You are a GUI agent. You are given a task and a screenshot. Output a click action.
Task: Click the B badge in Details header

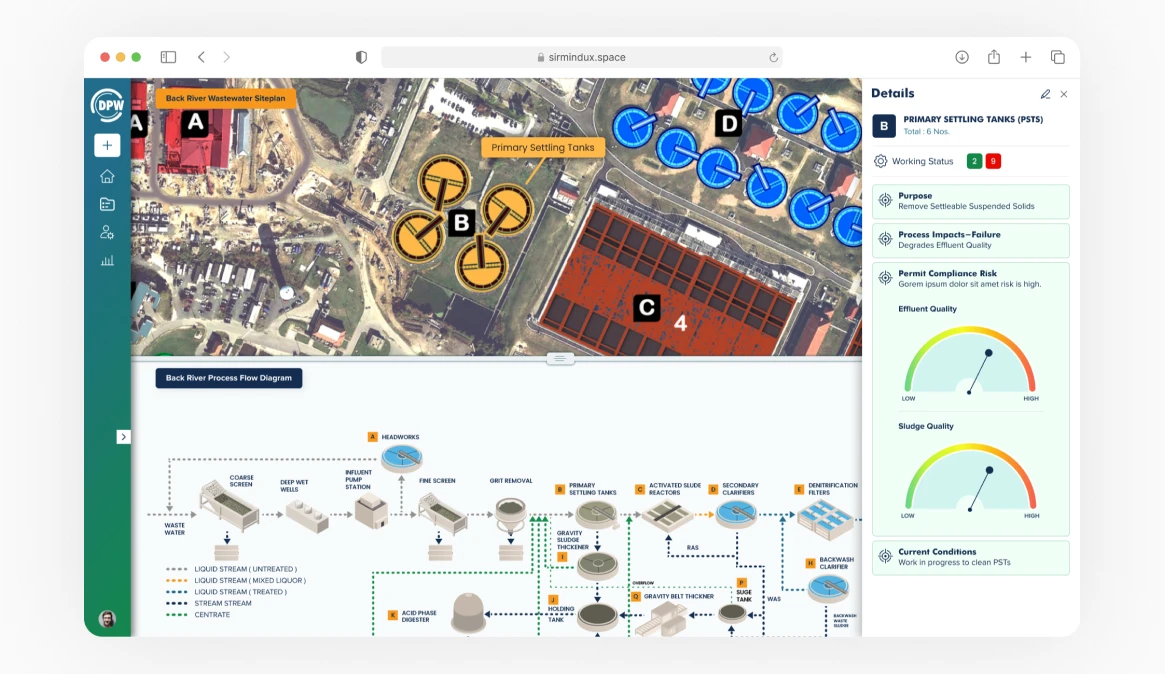point(883,126)
